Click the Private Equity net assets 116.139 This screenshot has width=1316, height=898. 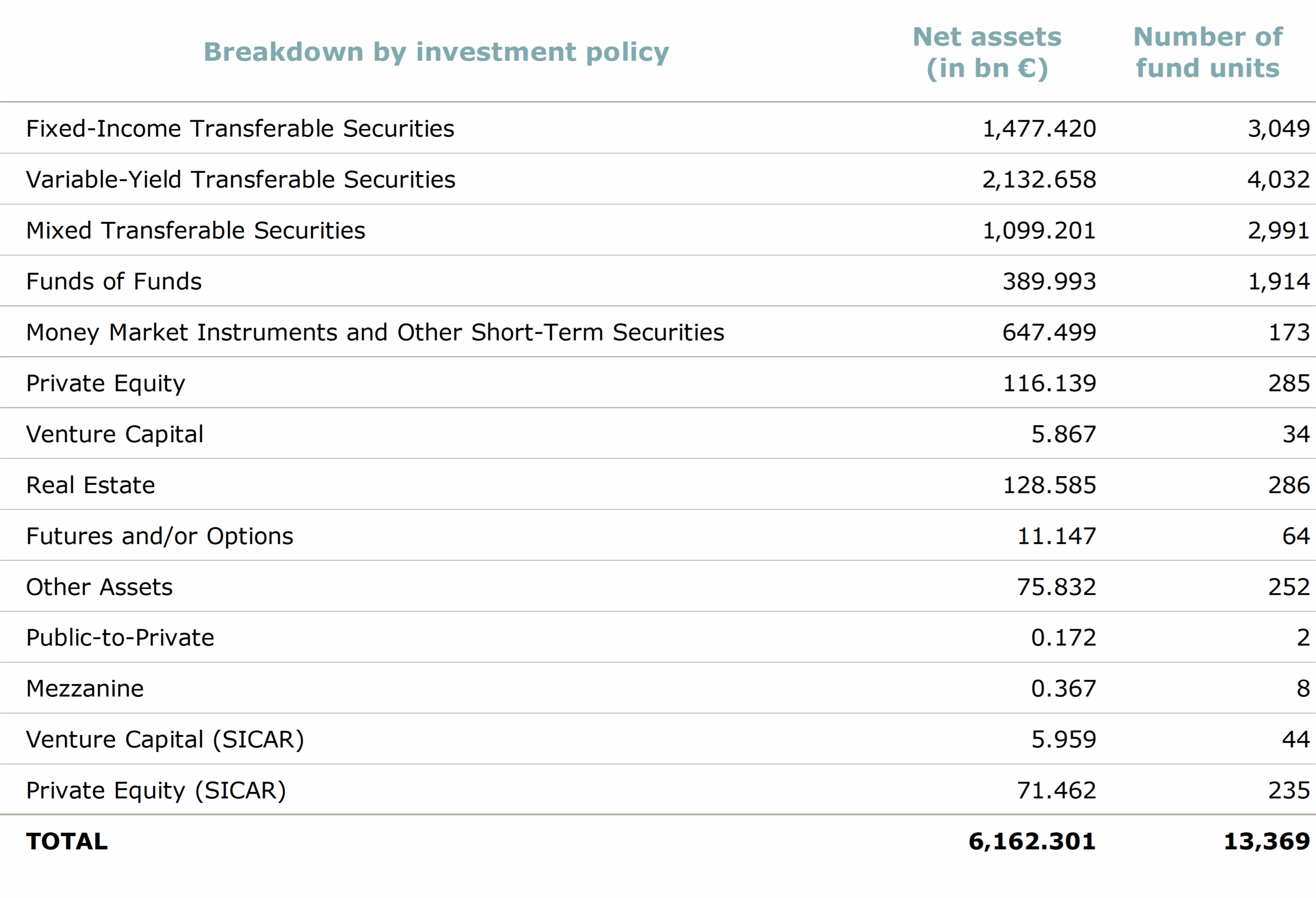click(x=1049, y=384)
